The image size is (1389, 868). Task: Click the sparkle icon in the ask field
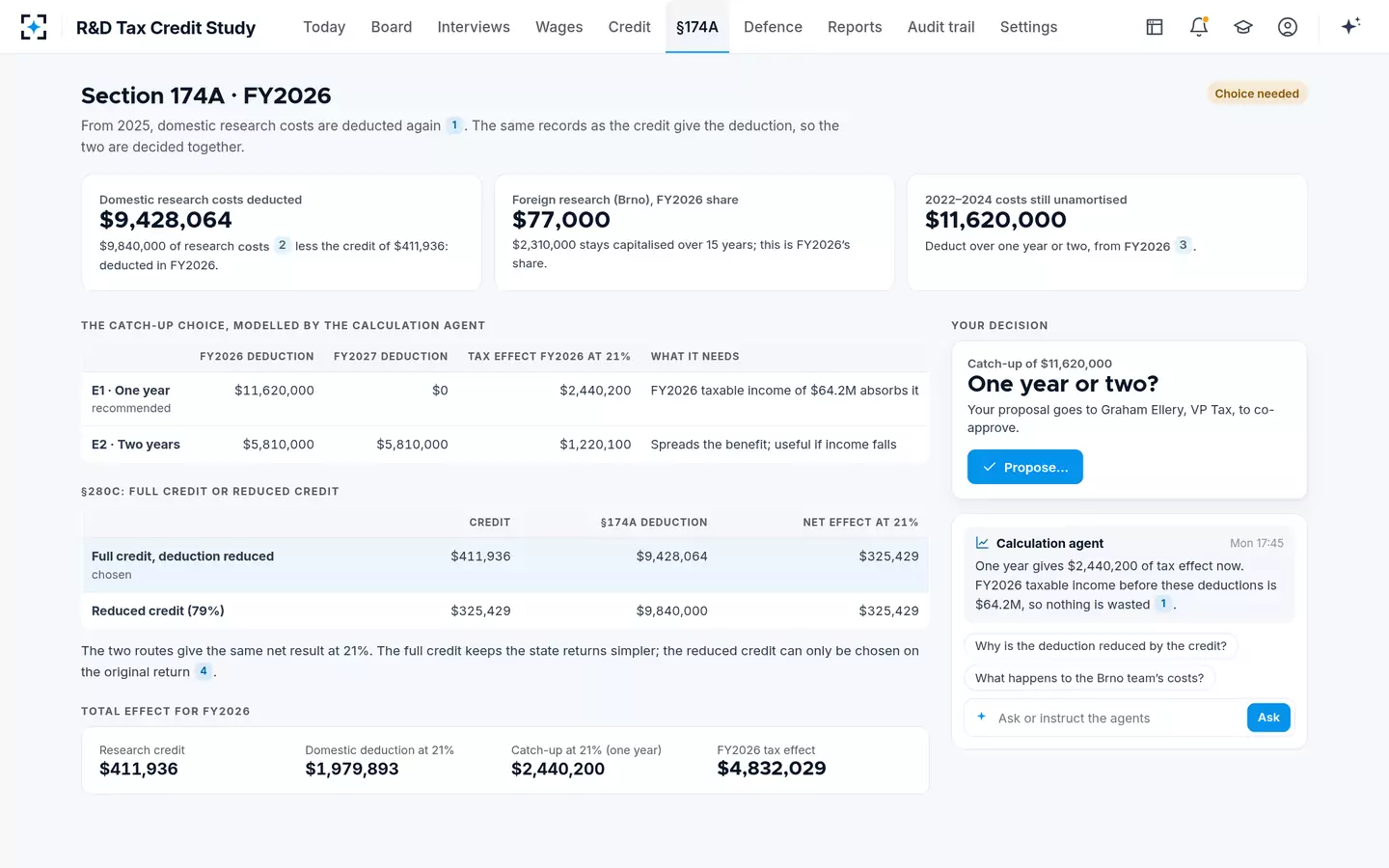[x=981, y=717]
